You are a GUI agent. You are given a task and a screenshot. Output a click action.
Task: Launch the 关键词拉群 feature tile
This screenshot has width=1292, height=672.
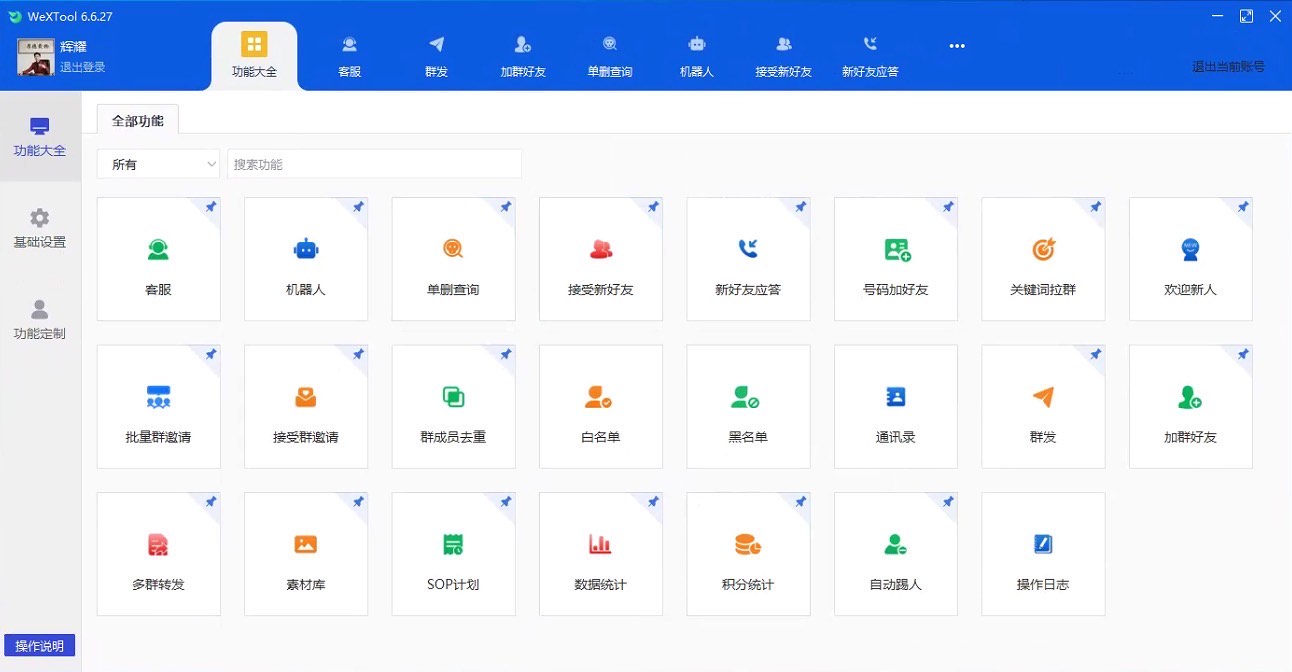[1043, 259]
